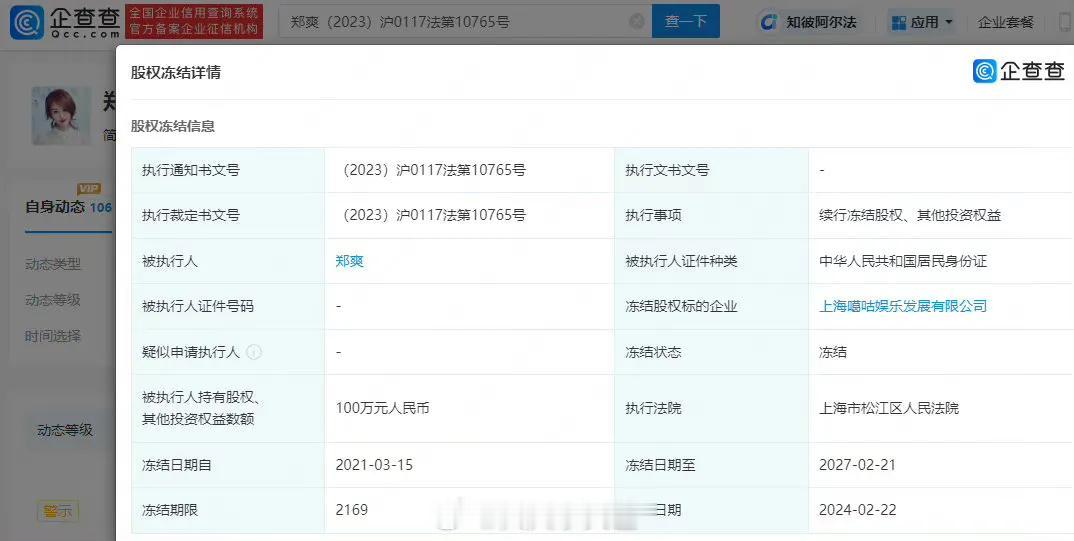
Task: Click the 2024-02-22 date value
Action: (858, 510)
